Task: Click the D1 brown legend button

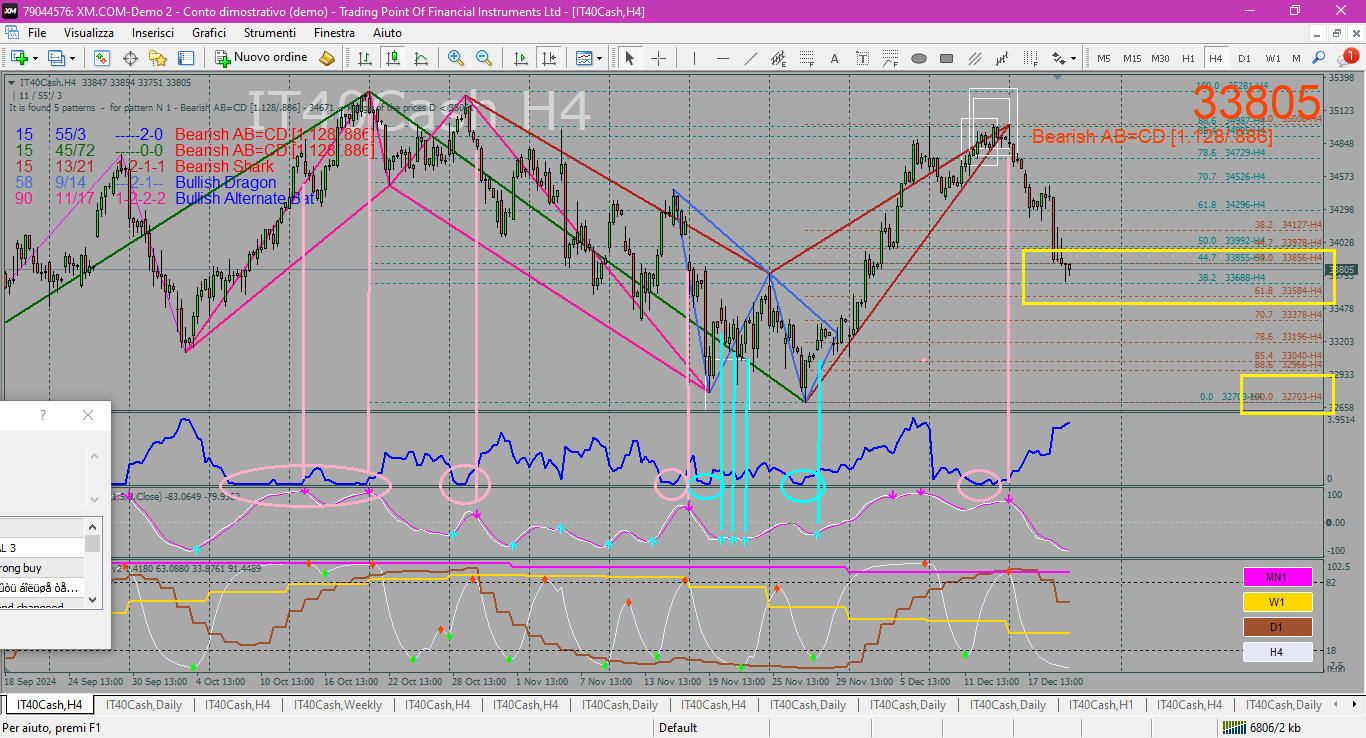Action: [1277, 627]
